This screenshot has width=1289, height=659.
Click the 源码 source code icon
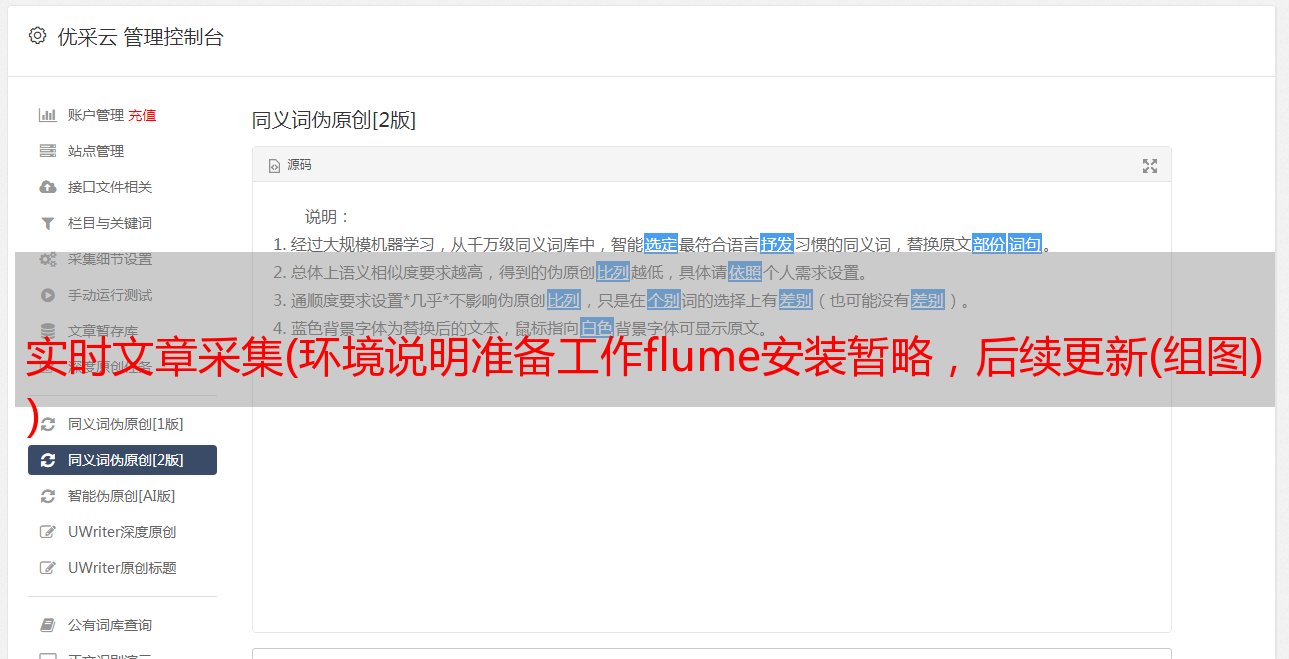[x=274, y=166]
